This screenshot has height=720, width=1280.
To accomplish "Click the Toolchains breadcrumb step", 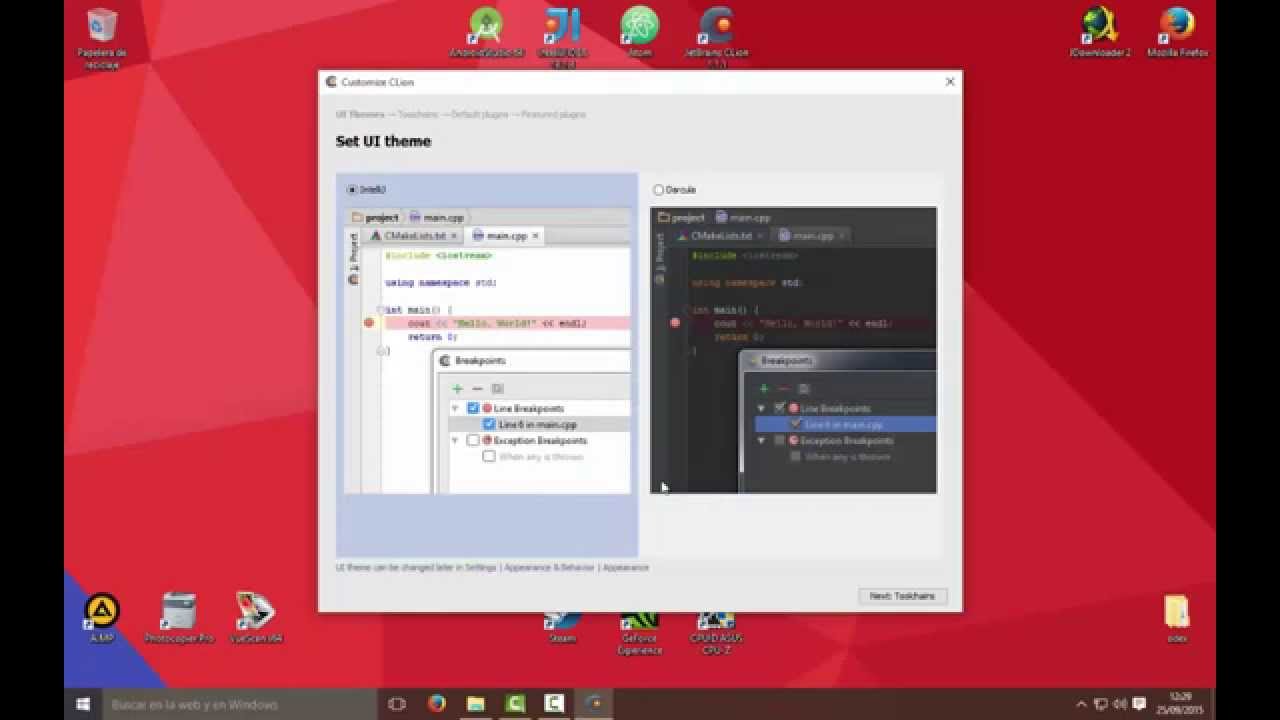I will 418,115.
